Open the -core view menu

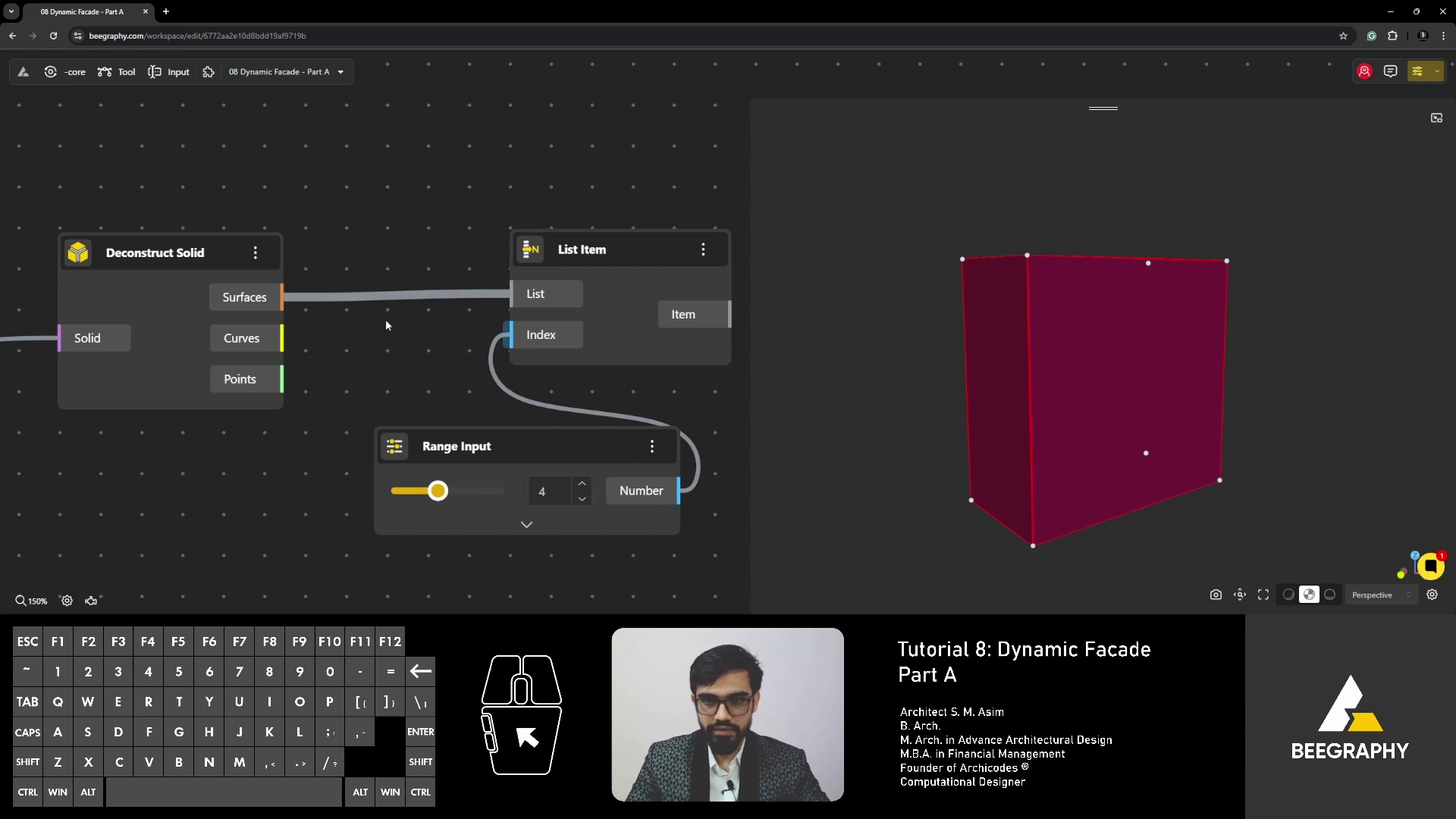pyautogui.click(x=65, y=72)
